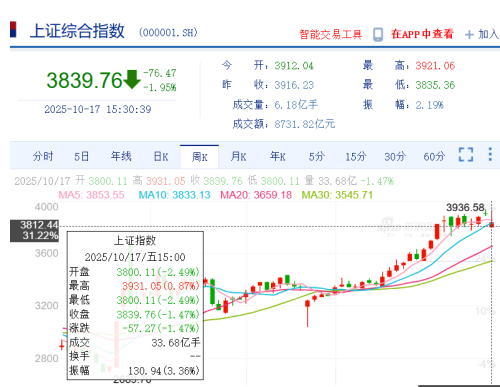500x387 pixels.
Task: Switch to the 5日 tab
Action: tap(82, 156)
